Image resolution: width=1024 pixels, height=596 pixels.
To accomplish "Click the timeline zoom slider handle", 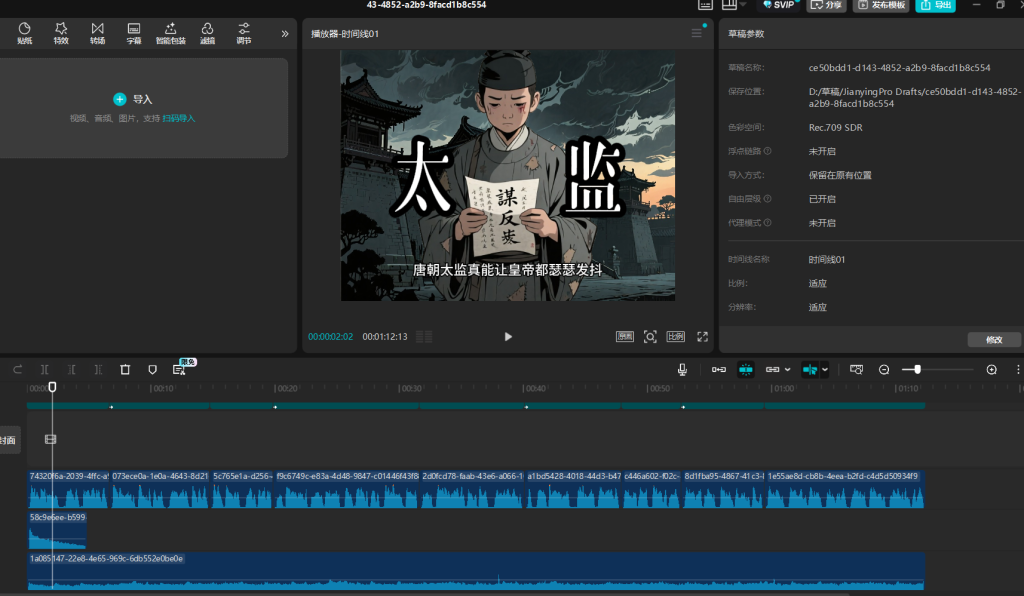I will point(917,369).
